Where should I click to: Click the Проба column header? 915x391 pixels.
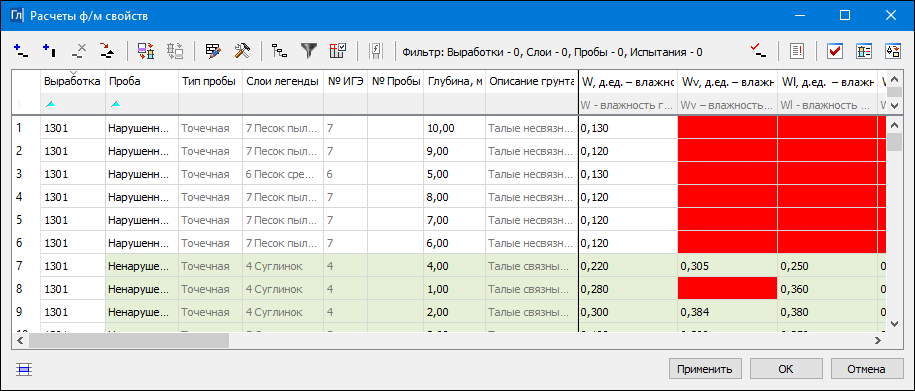pyautogui.click(x=142, y=82)
